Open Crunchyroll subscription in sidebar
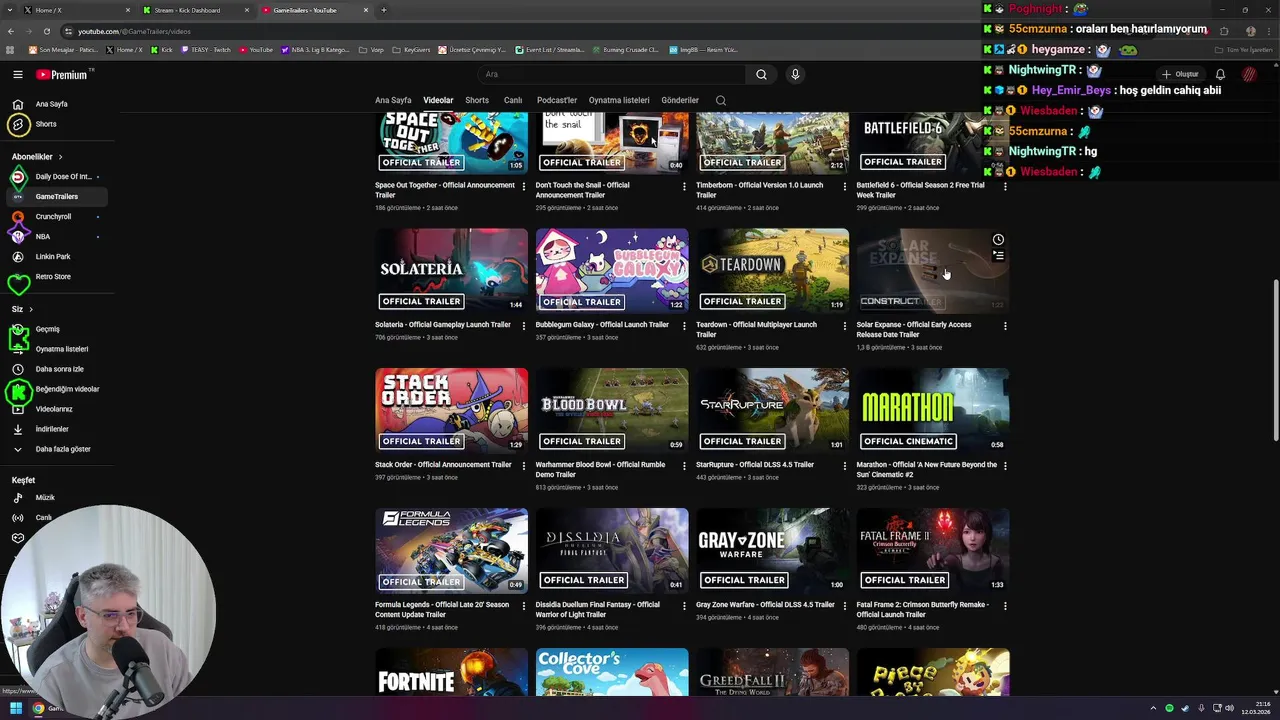Viewport: 1280px width, 720px height. click(x=55, y=217)
